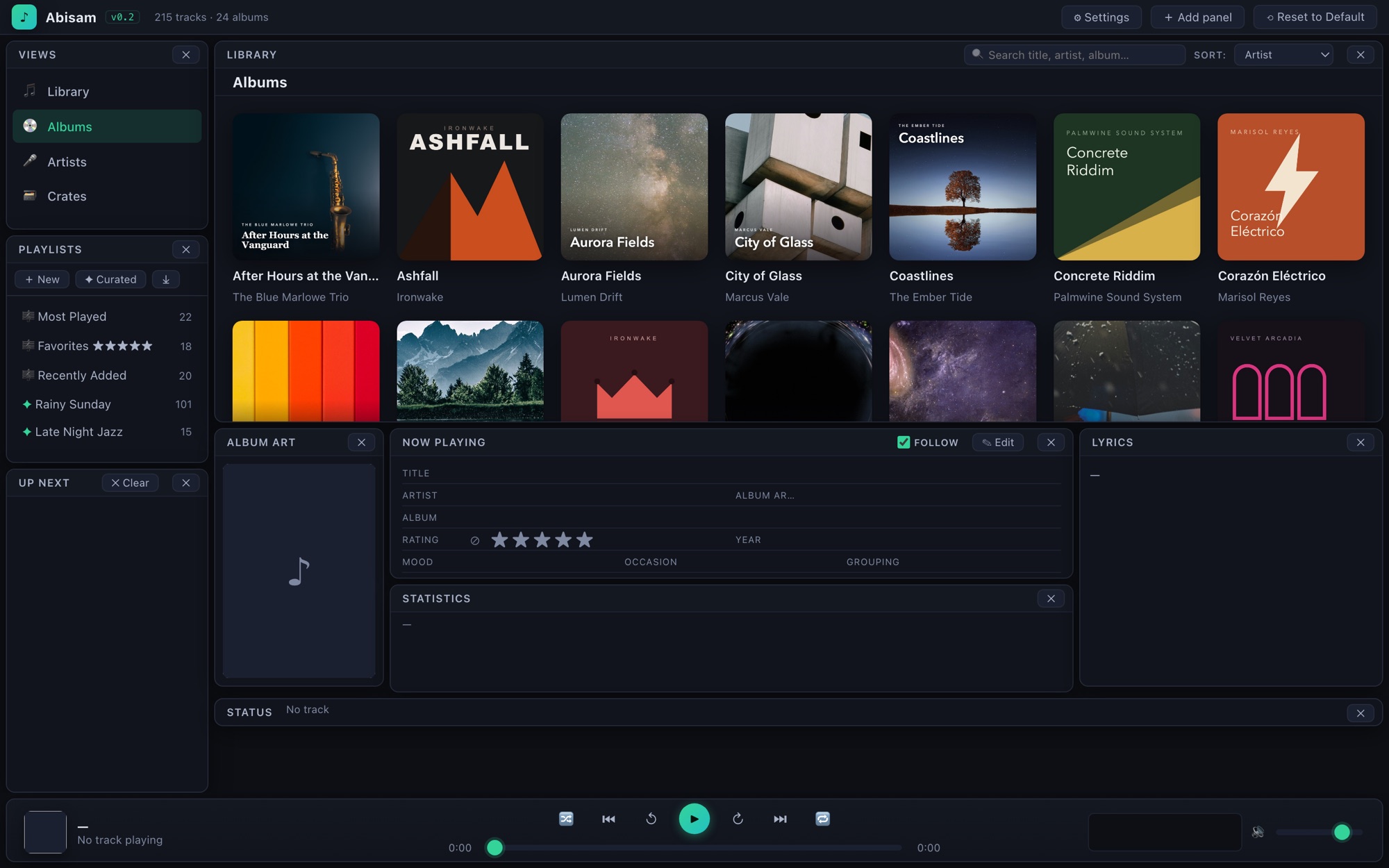Click the Albums disc icon in Views
This screenshot has width=1389, height=868.
pyautogui.click(x=30, y=126)
